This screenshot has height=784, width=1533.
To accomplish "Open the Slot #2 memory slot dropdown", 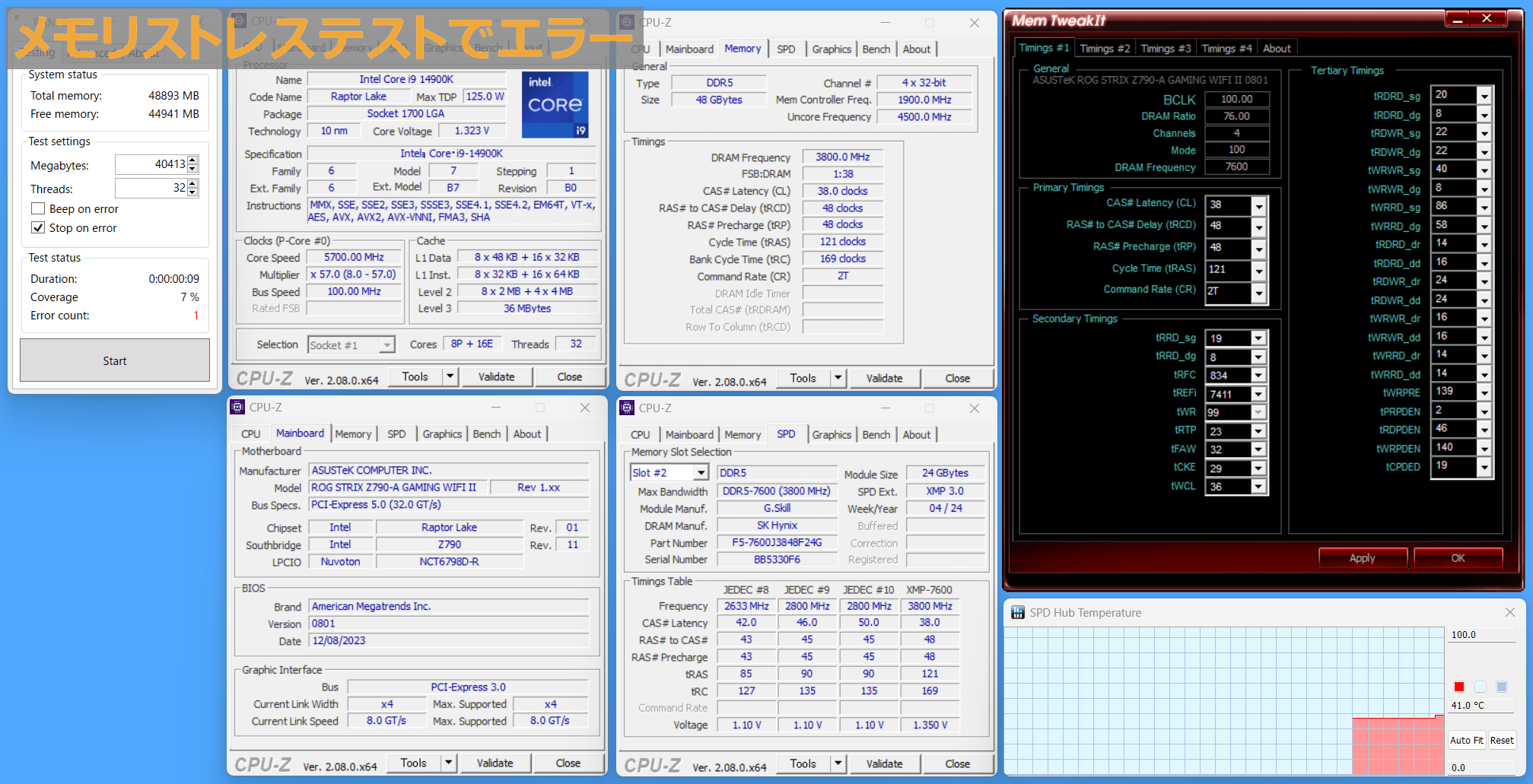I will pyautogui.click(x=701, y=473).
